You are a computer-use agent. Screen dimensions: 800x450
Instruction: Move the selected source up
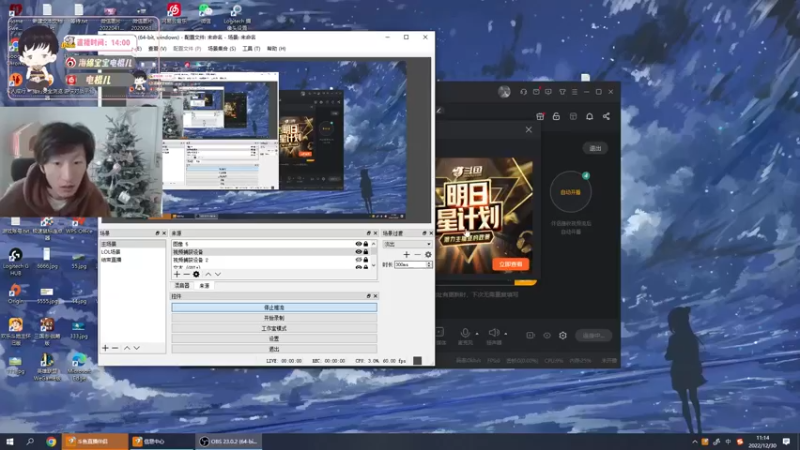[208, 274]
